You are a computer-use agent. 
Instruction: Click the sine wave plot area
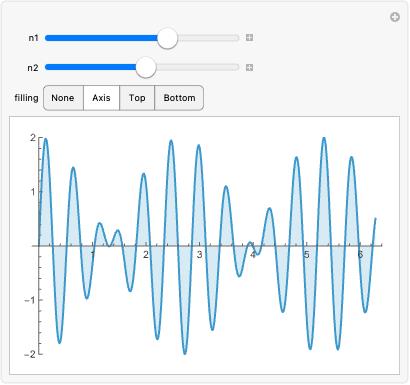click(x=204, y=246)
